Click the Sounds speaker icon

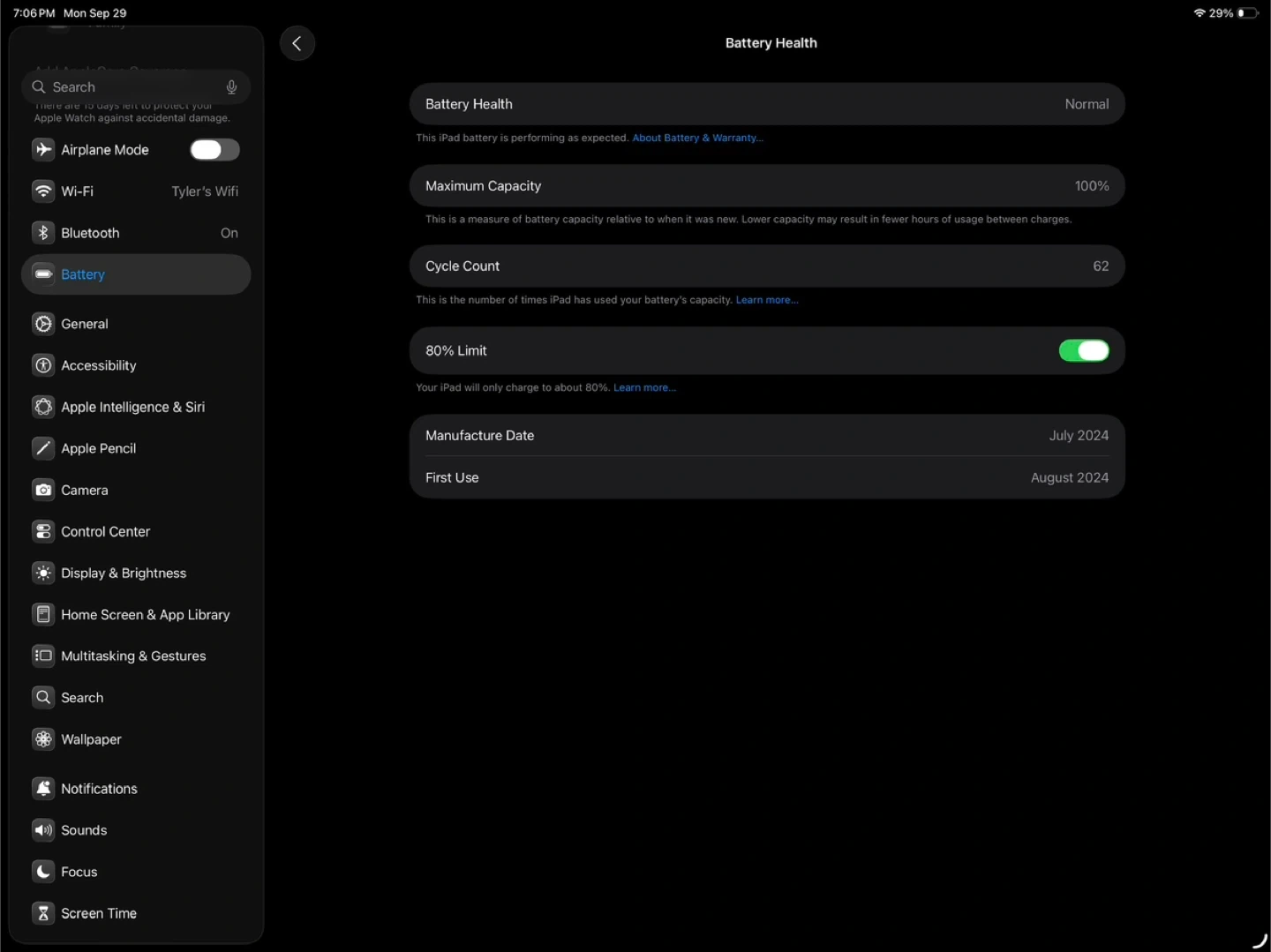coord(43,831)
